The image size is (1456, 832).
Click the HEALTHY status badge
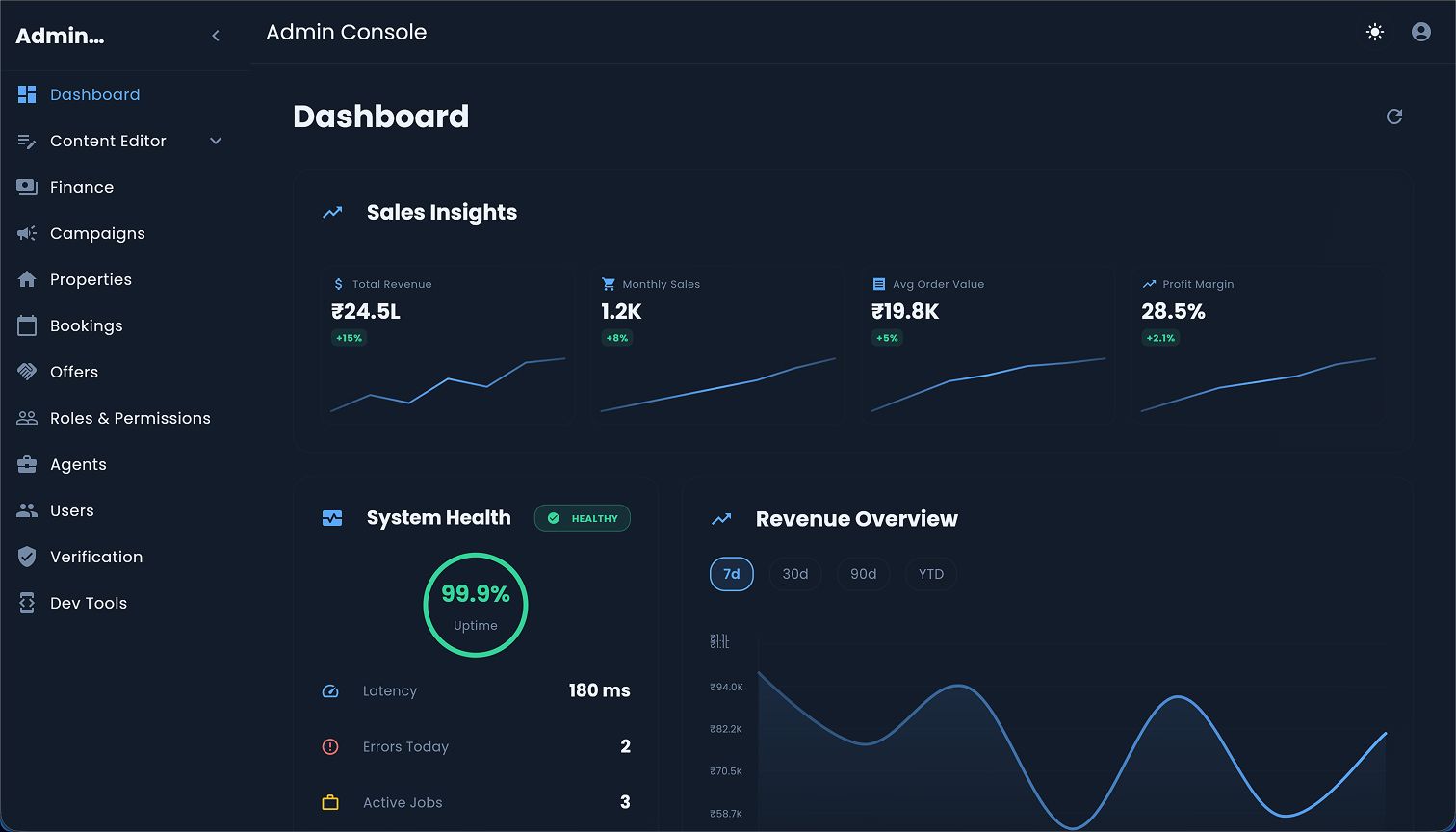pos(583,518)
